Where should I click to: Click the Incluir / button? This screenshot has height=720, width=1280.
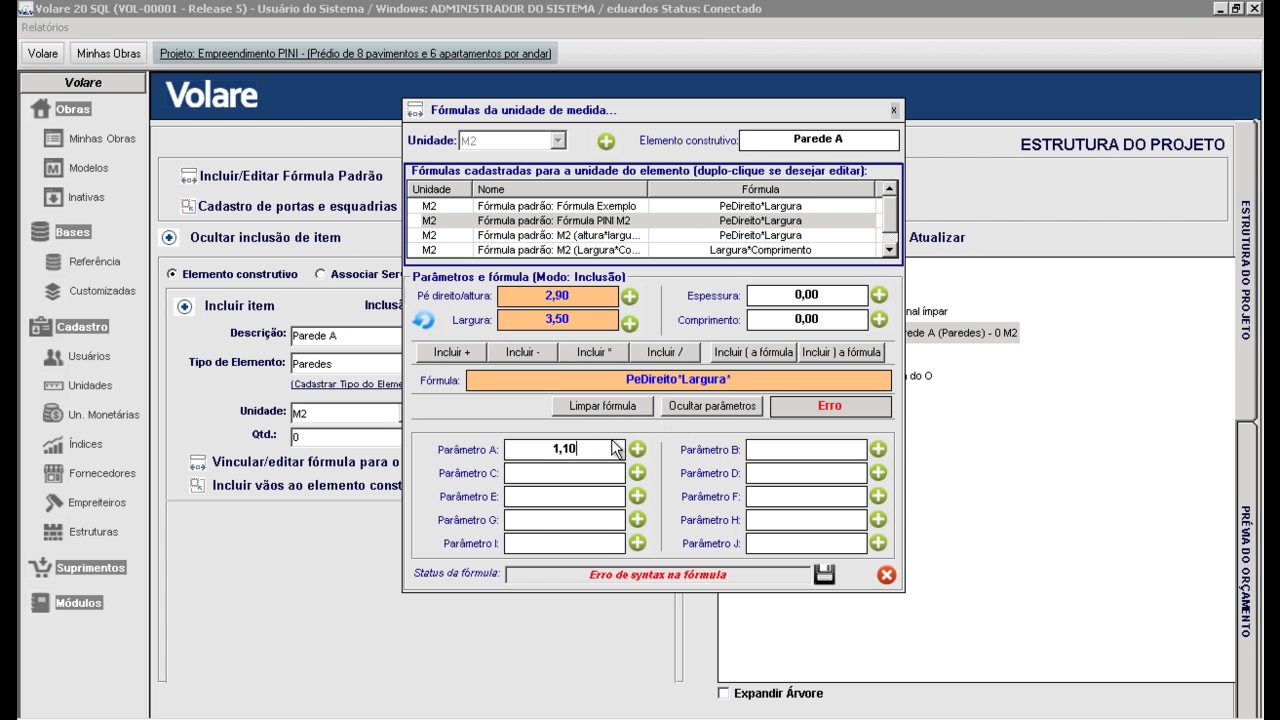665,352
